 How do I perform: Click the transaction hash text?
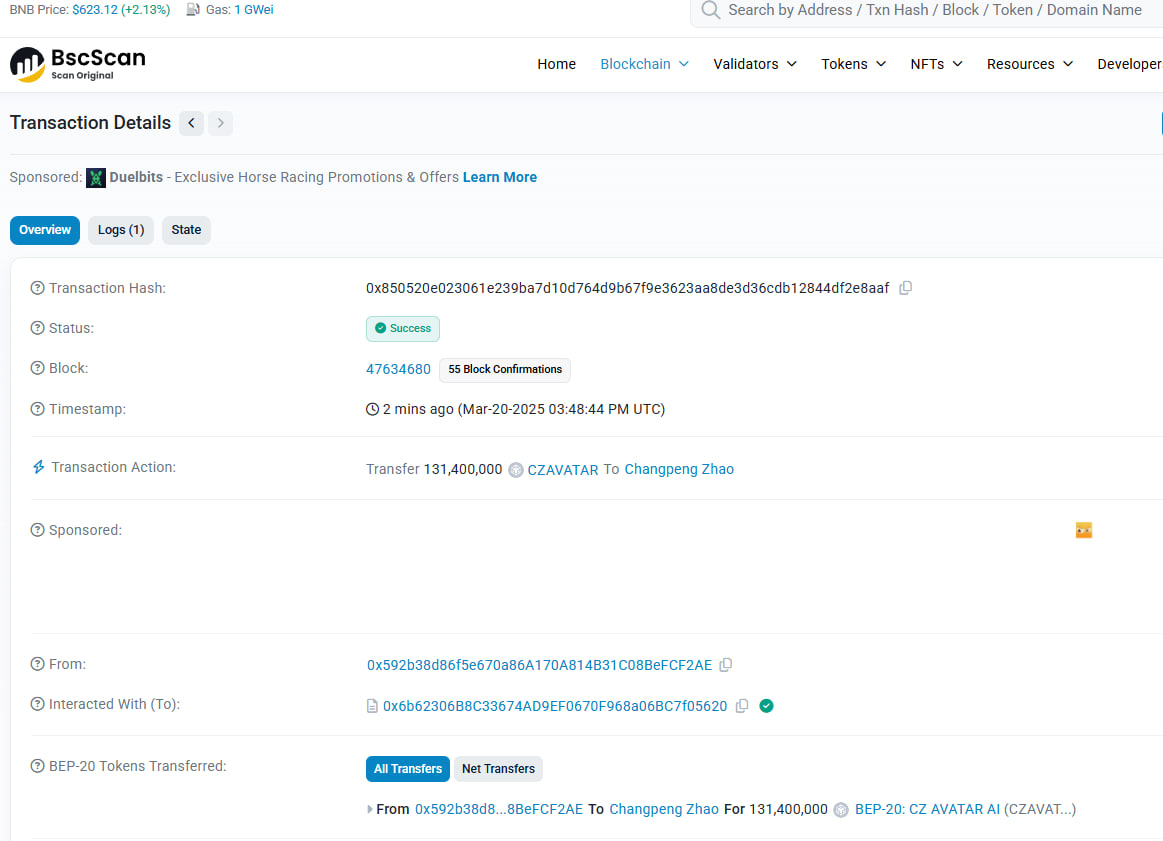click(x=627, y=288)
